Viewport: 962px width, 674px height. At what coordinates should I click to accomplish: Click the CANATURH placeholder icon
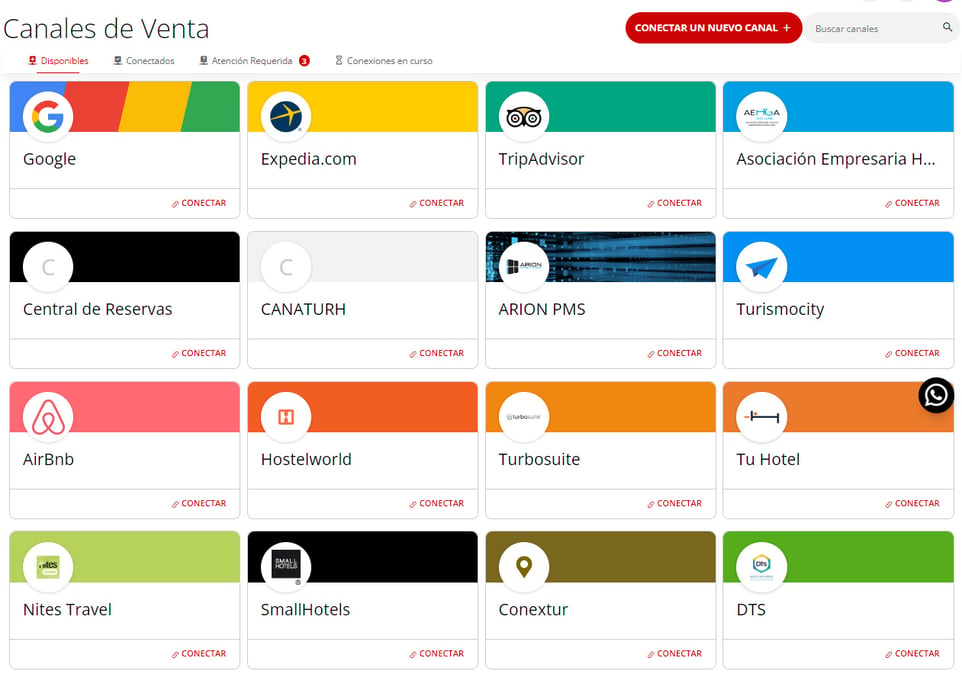(x=286, y=266)
